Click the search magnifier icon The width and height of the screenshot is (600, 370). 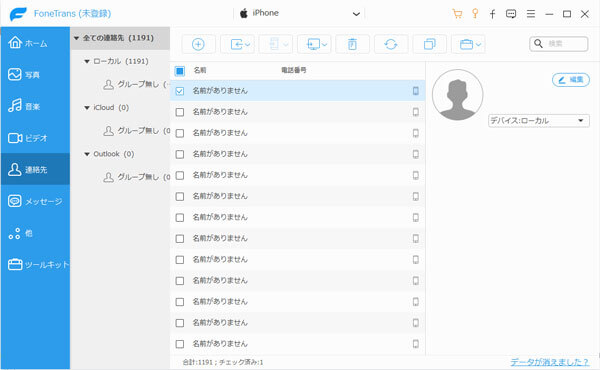point(538,44)
